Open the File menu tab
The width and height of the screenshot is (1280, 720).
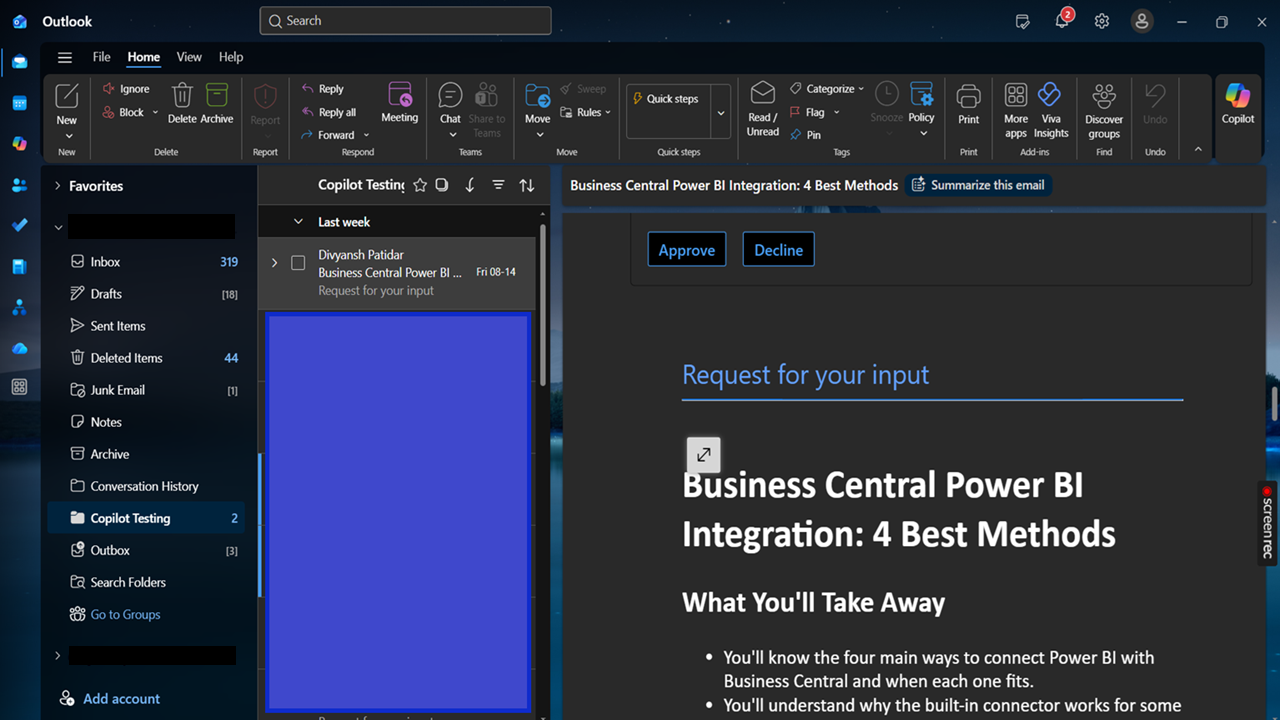[x=102, y=57]
